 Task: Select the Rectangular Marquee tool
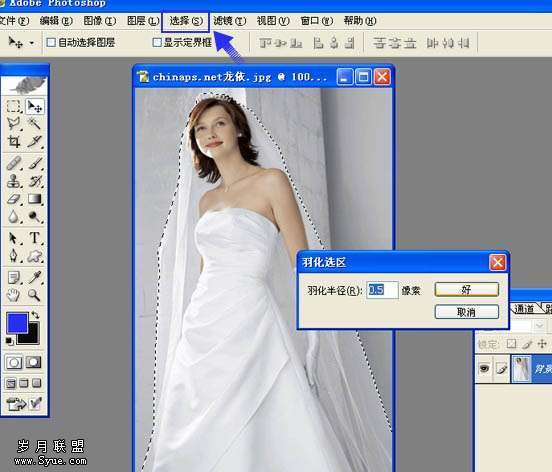(14, 106)
